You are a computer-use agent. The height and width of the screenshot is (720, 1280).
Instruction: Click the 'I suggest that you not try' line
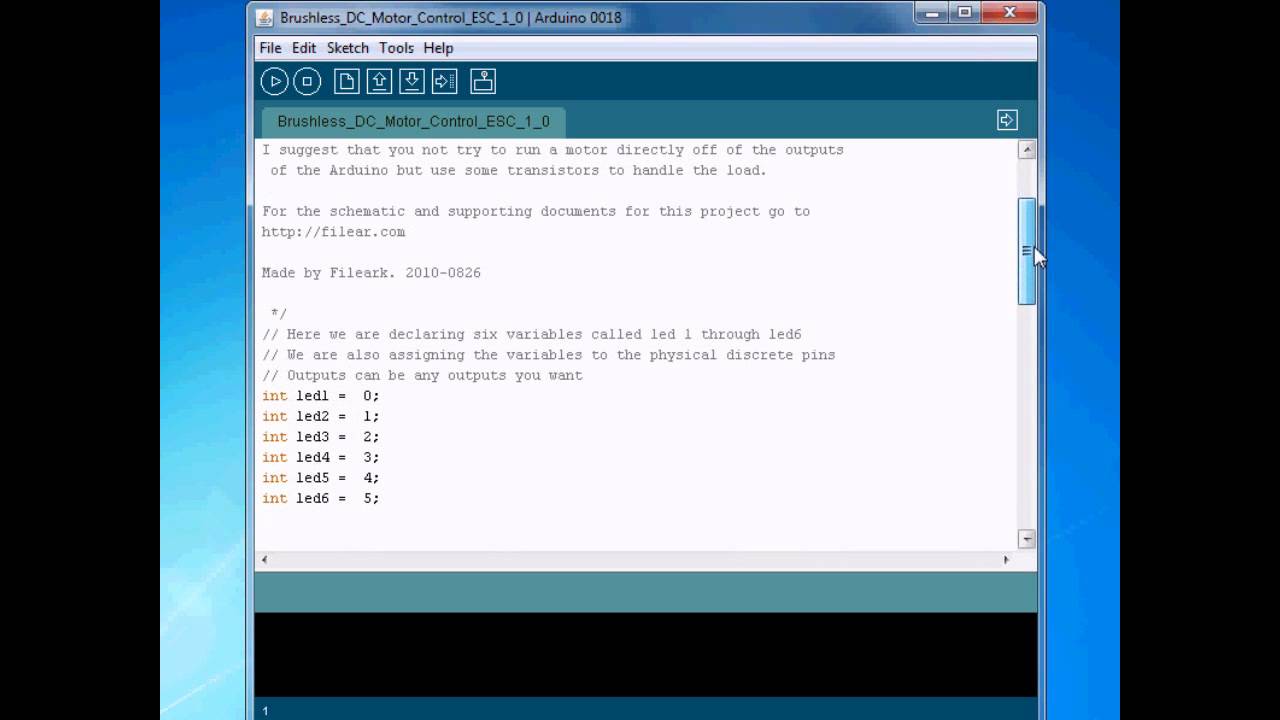553,150
